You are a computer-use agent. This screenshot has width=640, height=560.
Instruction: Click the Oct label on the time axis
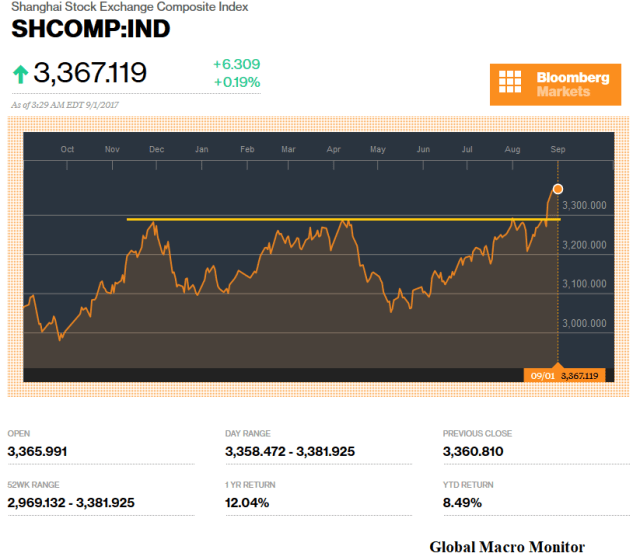tap(67, 149)
